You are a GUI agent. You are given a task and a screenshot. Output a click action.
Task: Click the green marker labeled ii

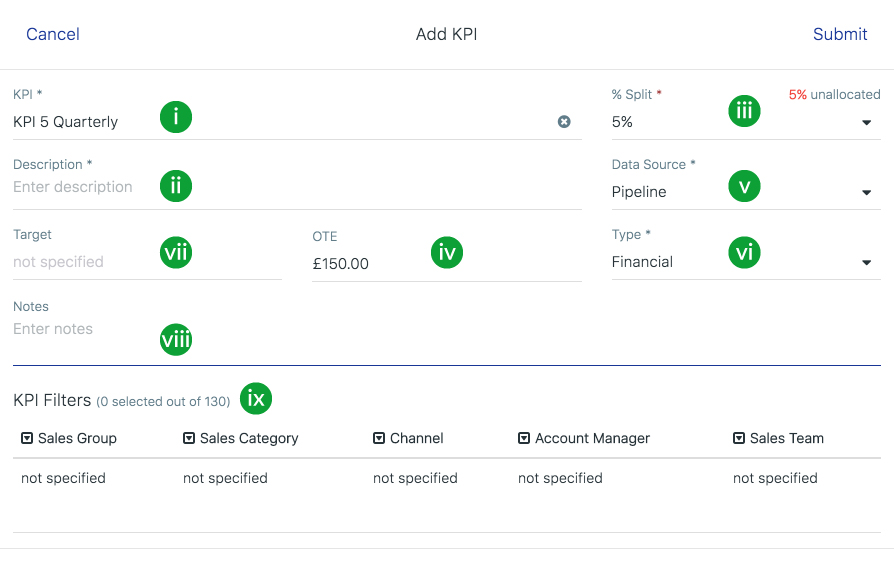[176, 186]
